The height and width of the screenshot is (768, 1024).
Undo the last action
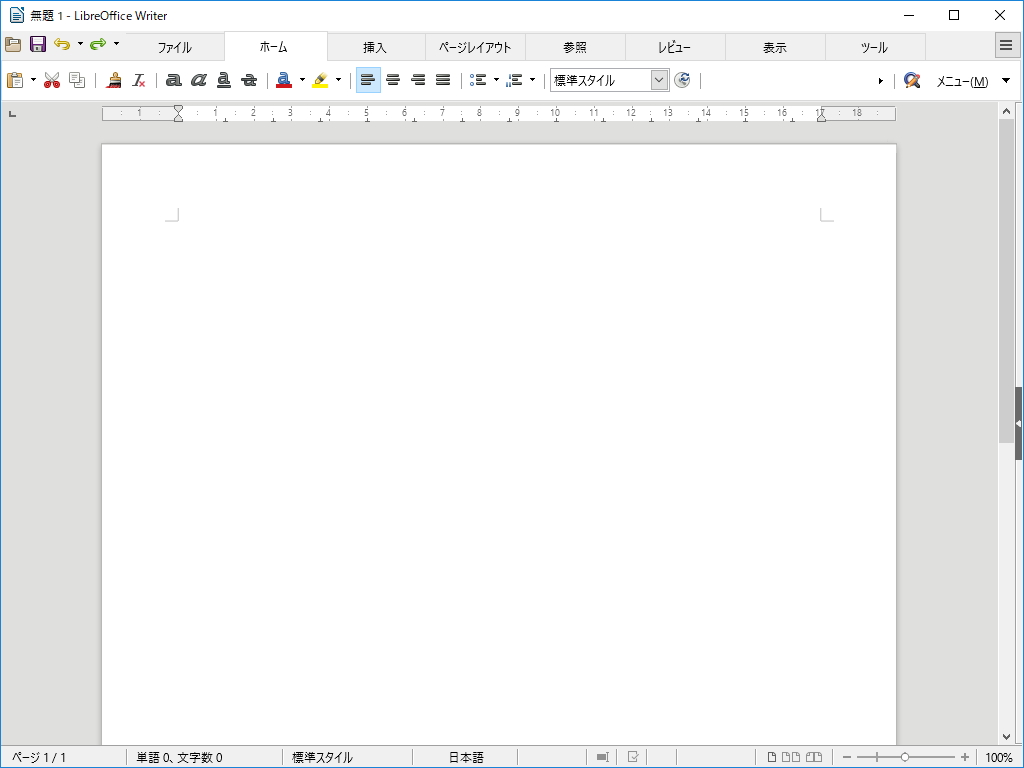[x=62, y=44]
